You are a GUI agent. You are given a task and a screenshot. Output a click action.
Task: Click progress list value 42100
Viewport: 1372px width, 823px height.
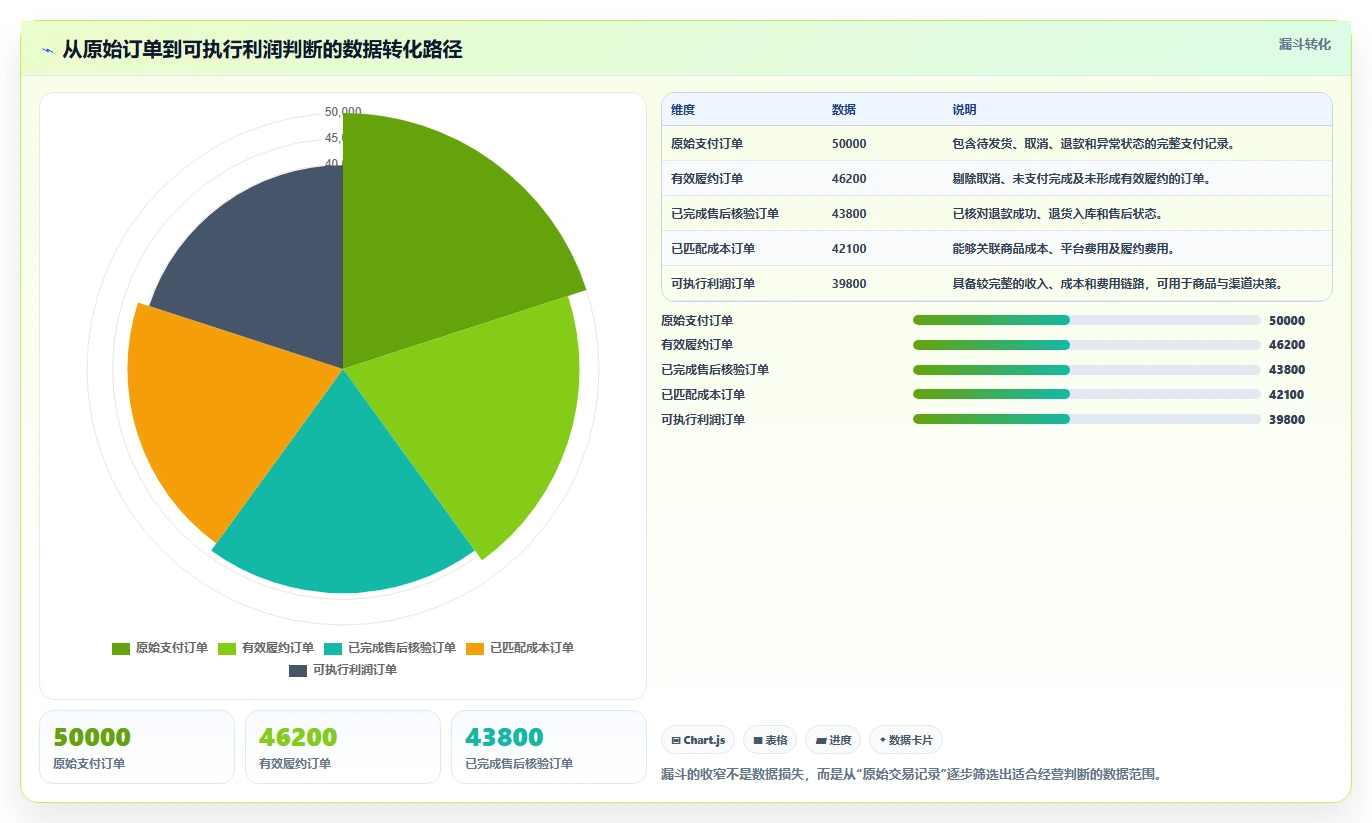(1287, 395)
